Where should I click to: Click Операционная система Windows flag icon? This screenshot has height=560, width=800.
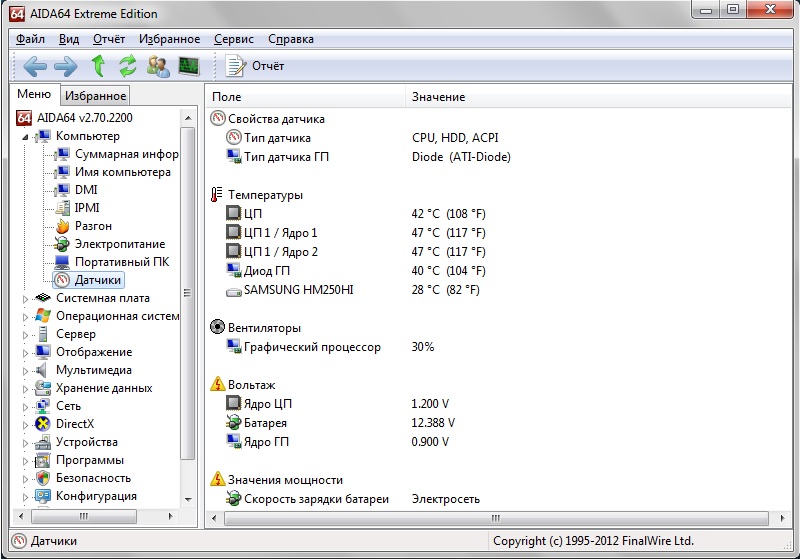click(x=43, y=316)
